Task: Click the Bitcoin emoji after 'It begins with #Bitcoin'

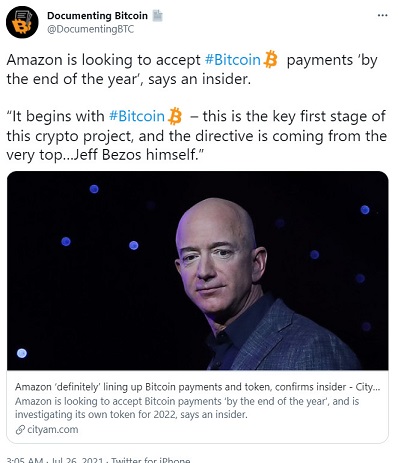Action: click(x=175, y=116)
